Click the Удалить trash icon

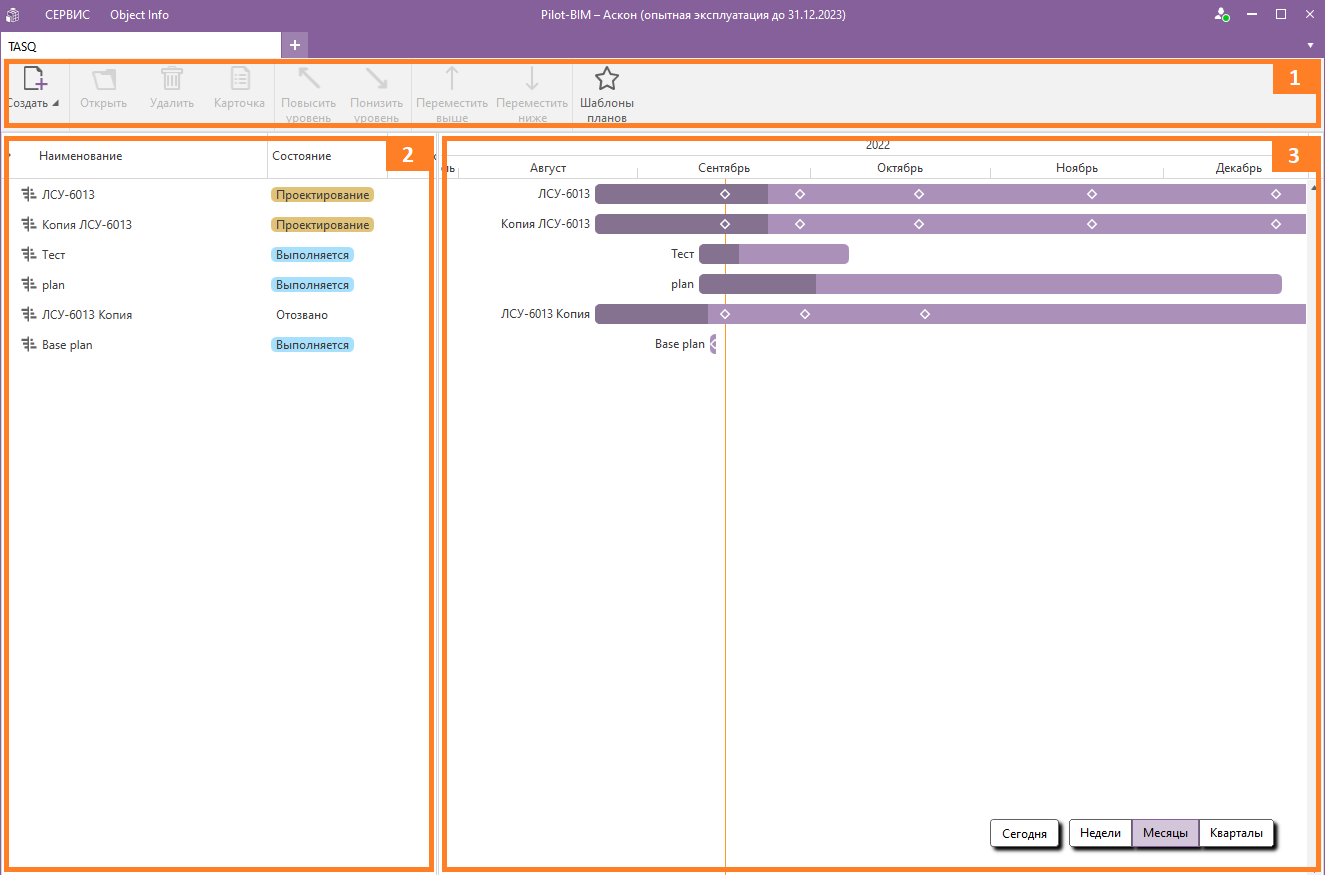(x=172, y=80)
